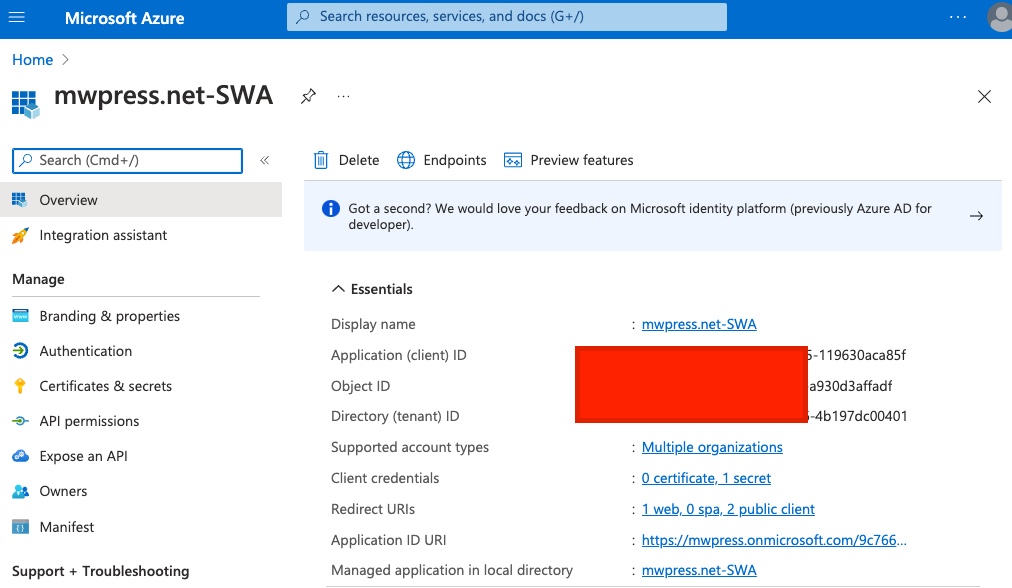Open Multiple organizations account types link

tap(712, 447)
